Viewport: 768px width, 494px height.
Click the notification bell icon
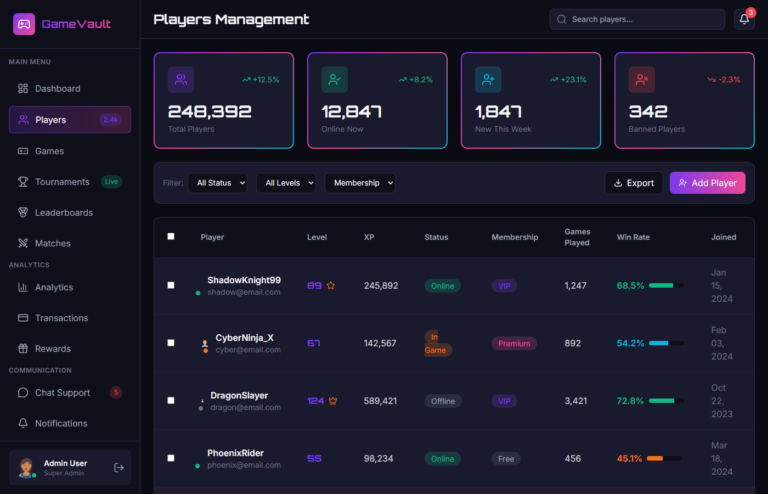point(743,19)
